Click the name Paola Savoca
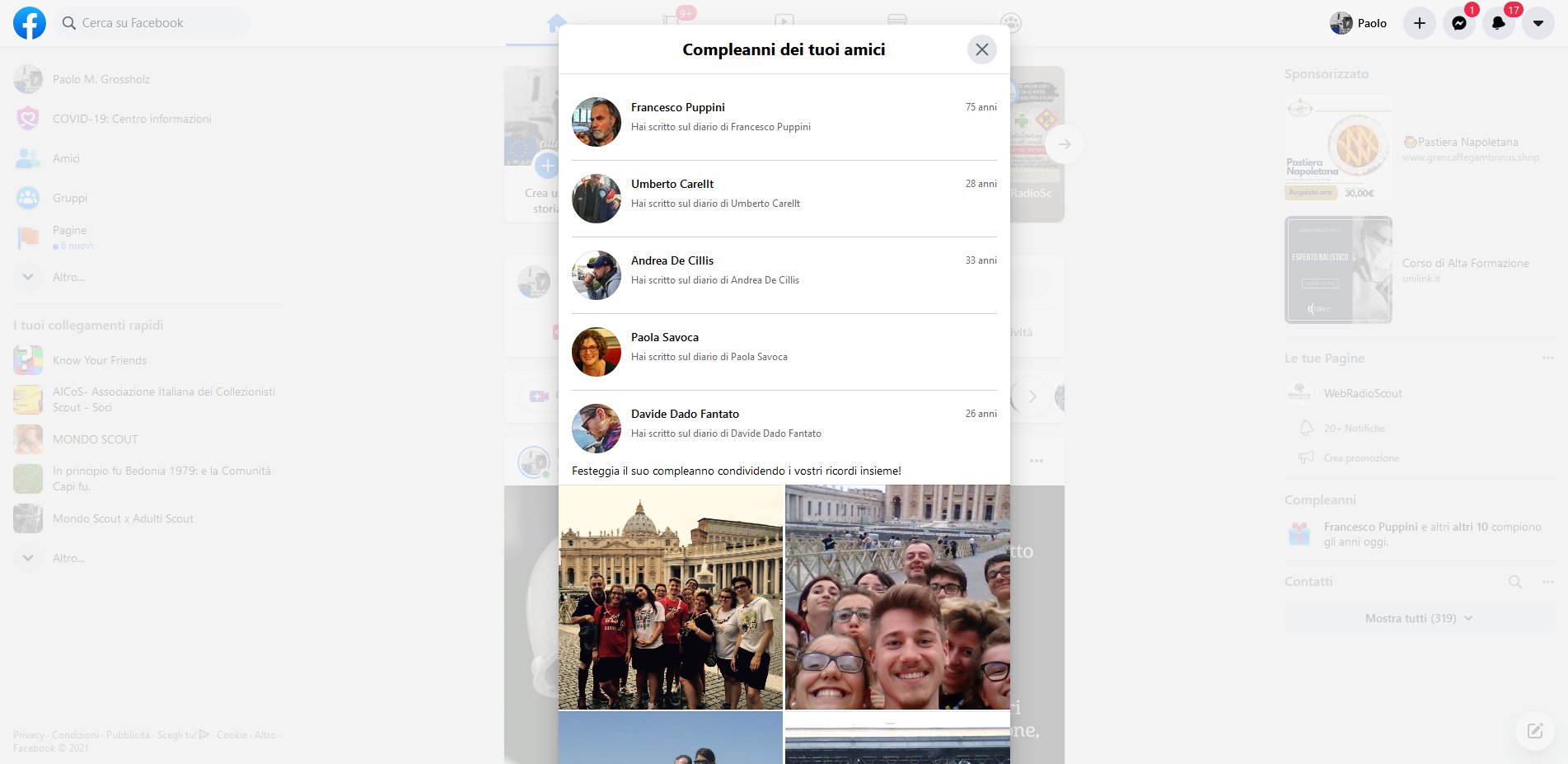Screen dimensions: 1568x764 tap(665, 337)
